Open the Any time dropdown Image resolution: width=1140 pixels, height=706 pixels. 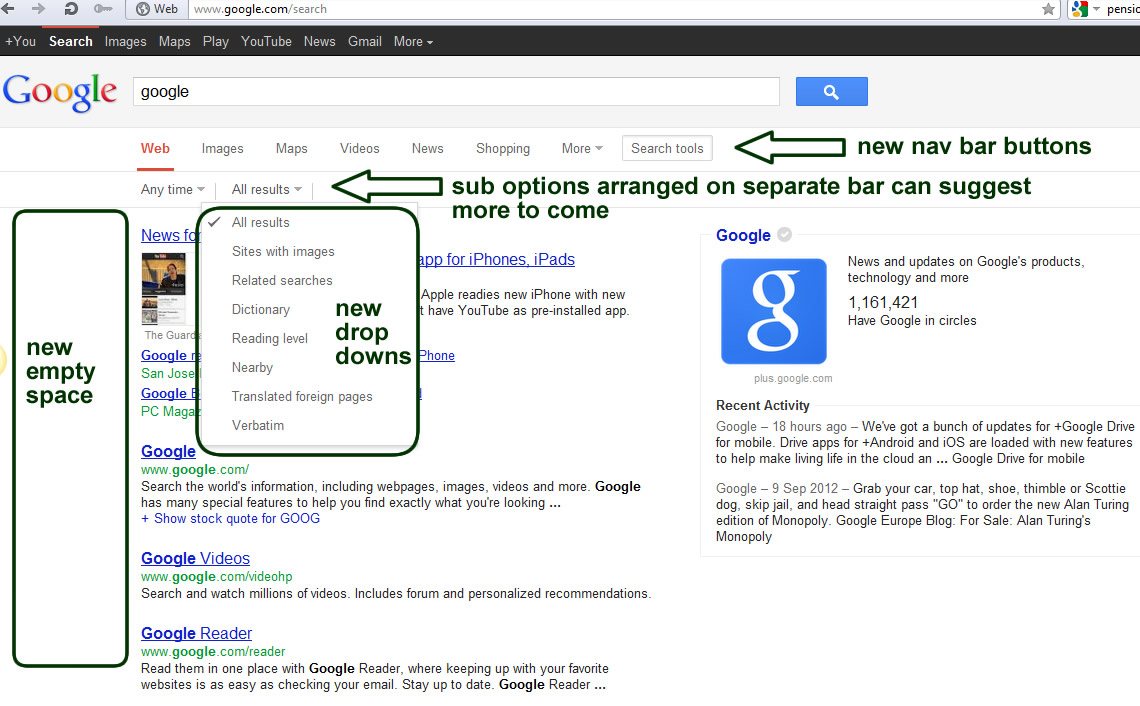[x=172, y=189]
